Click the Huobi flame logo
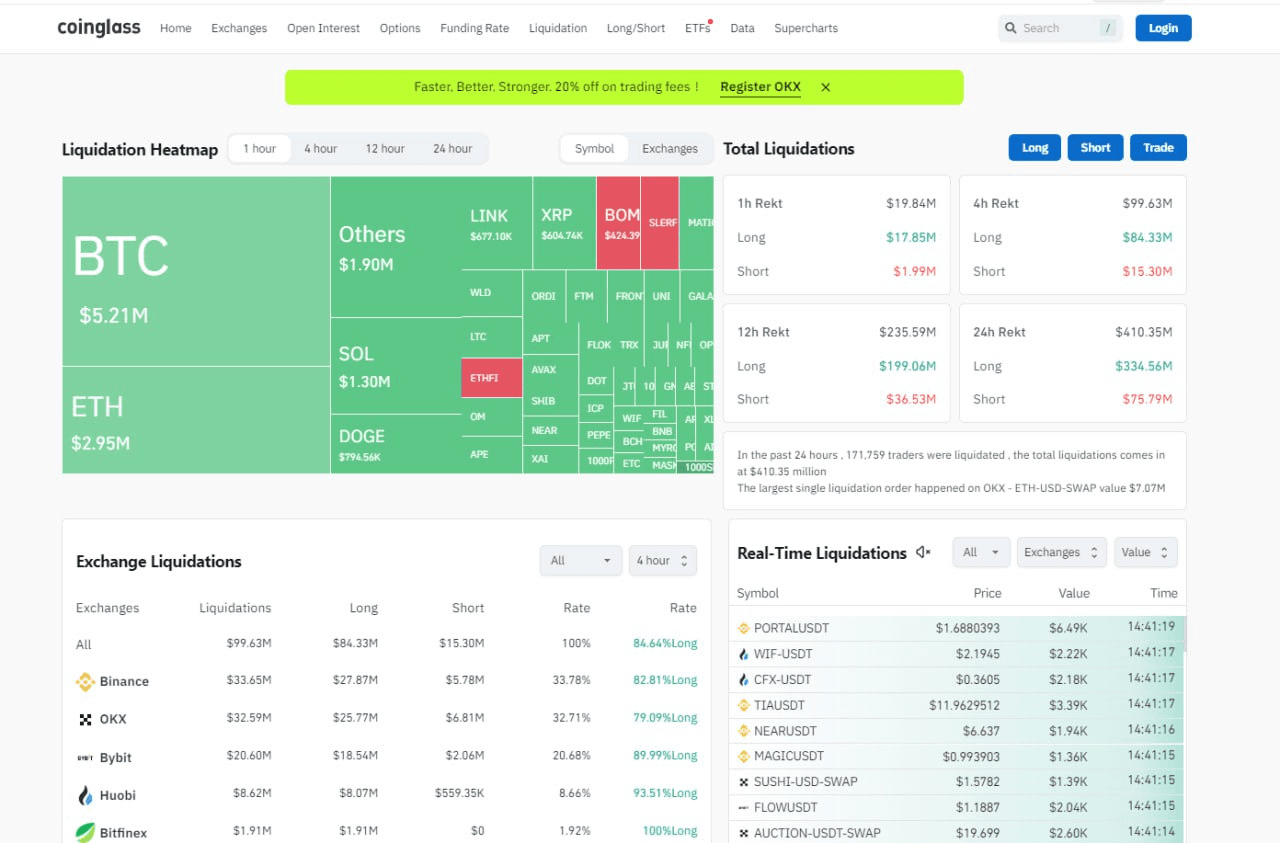 click(85, 795)
